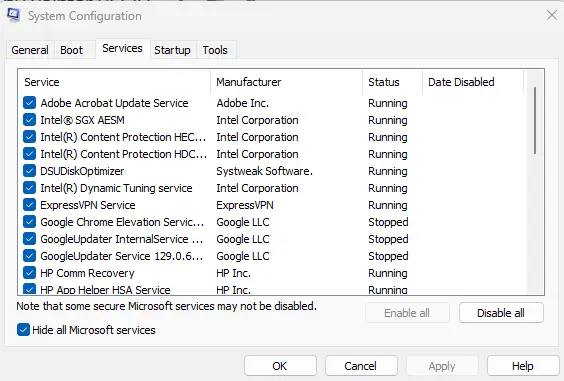Click the Disable all button
This screenshot has width=564, height=381.
pyautogui.click(x=501, y=313)
